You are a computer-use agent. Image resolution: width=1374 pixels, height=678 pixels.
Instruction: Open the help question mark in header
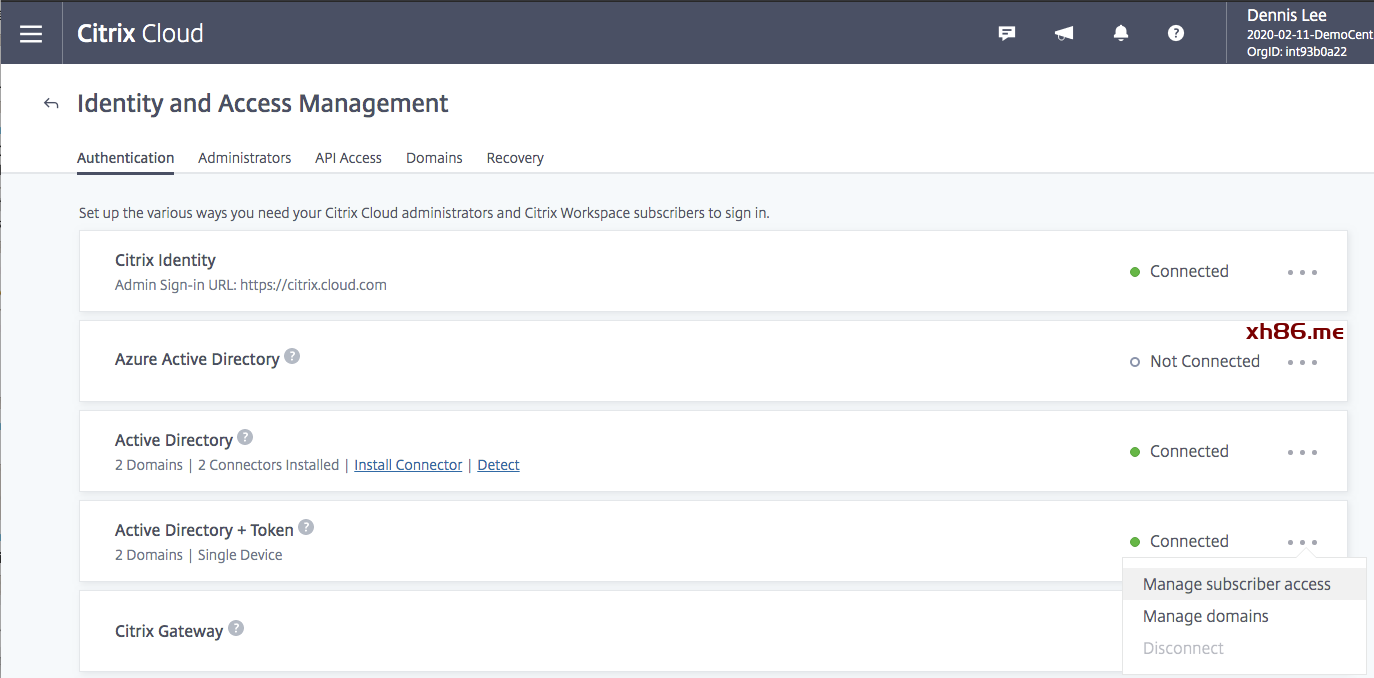pyautogui.click(x=1176, y=33)
